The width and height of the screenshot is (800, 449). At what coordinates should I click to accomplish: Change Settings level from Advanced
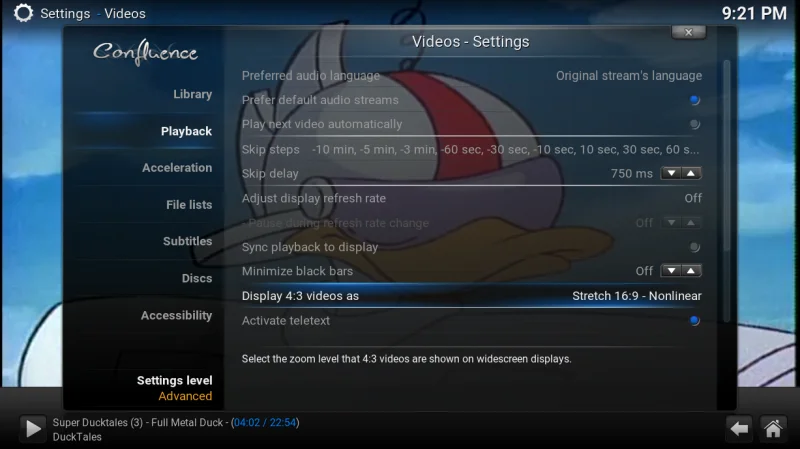[x=174, y=388]
